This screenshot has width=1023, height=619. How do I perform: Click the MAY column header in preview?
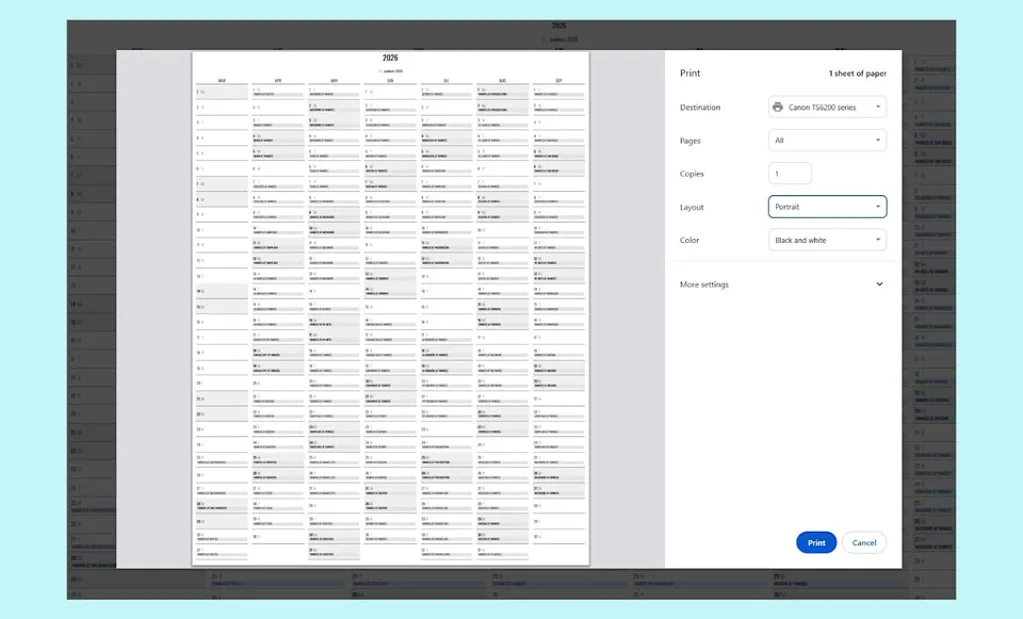334,80
